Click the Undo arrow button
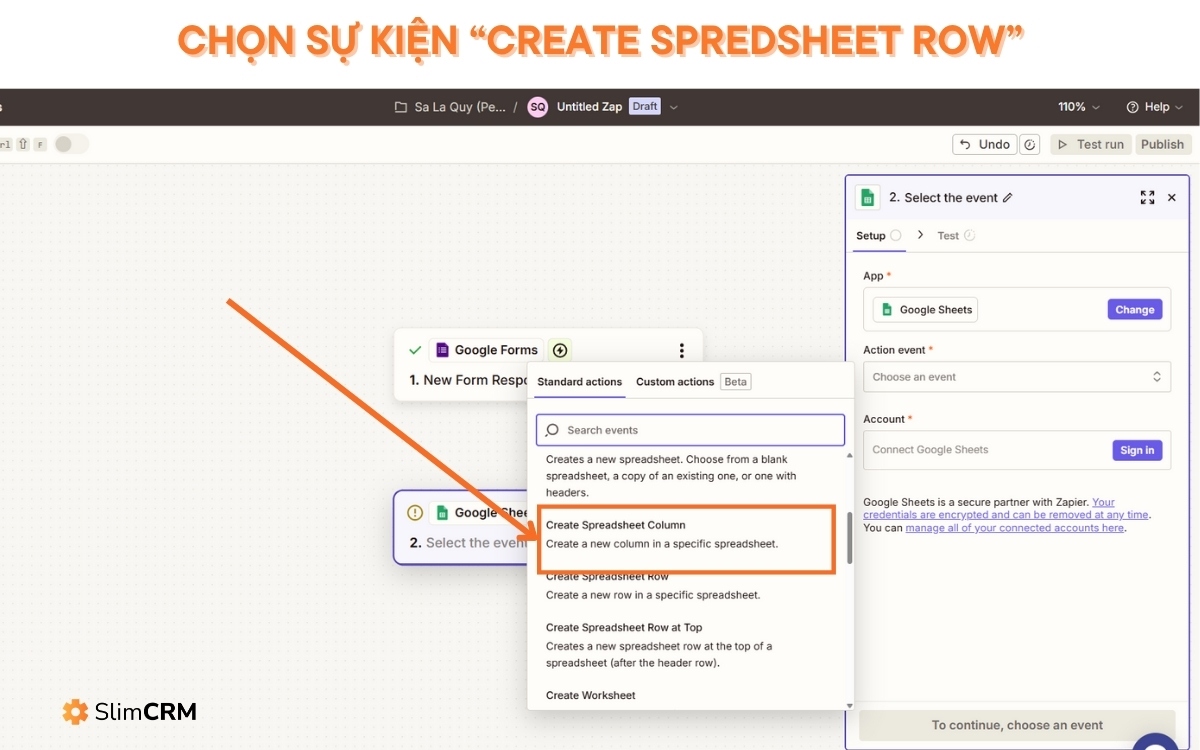Image resolution: width=1200 pixels, height=750 pixels. [984, 144]
